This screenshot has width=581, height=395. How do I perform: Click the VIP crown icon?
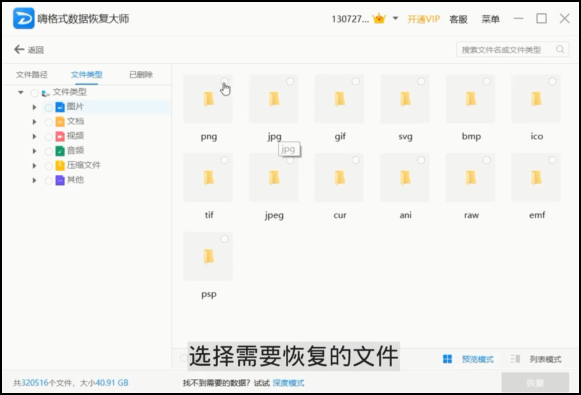tap(379, 18)
